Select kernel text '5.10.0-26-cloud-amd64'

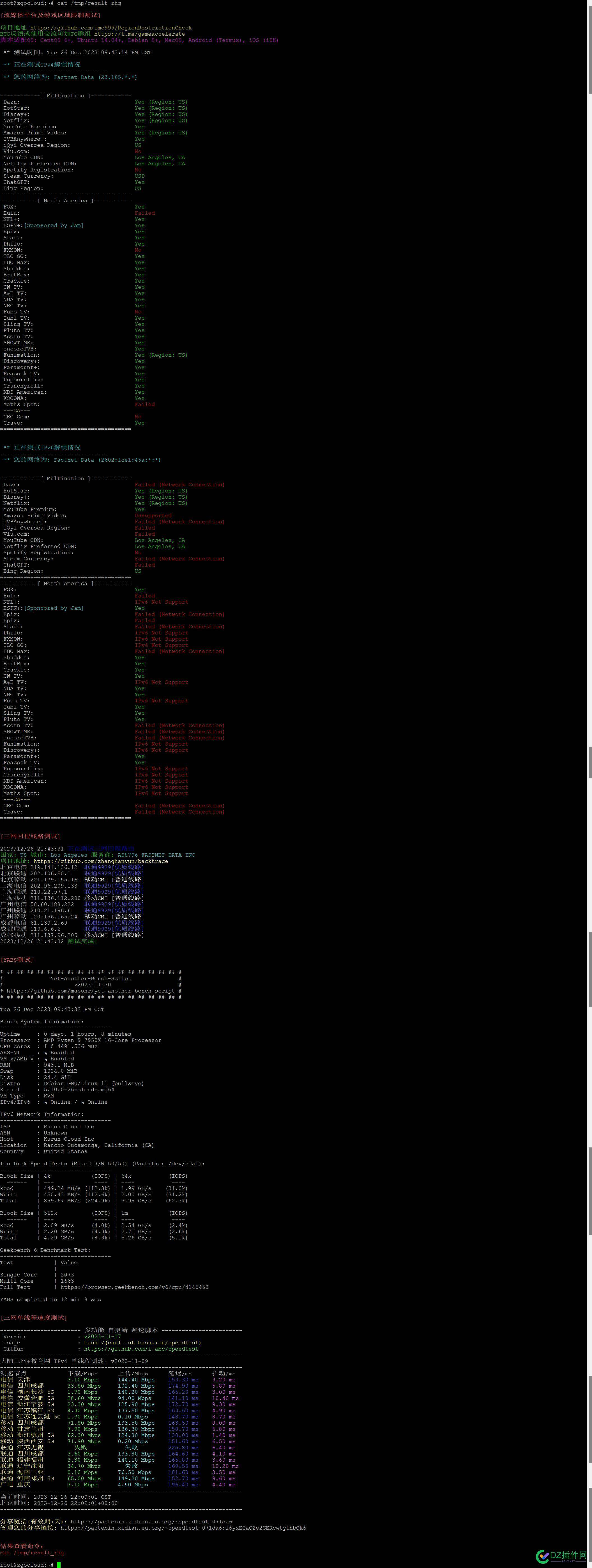[79, 1090]
